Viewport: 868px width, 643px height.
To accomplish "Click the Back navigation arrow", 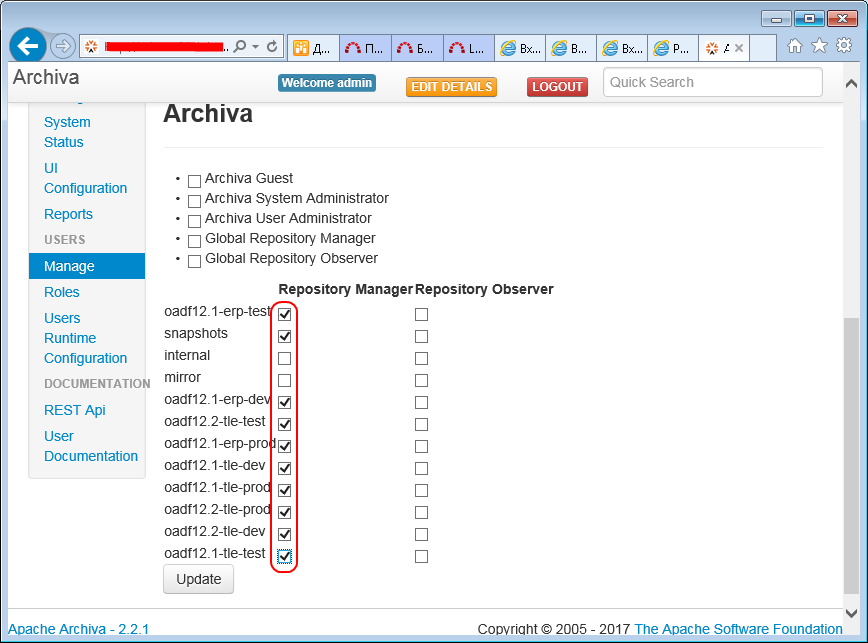I will click(27, 46).
